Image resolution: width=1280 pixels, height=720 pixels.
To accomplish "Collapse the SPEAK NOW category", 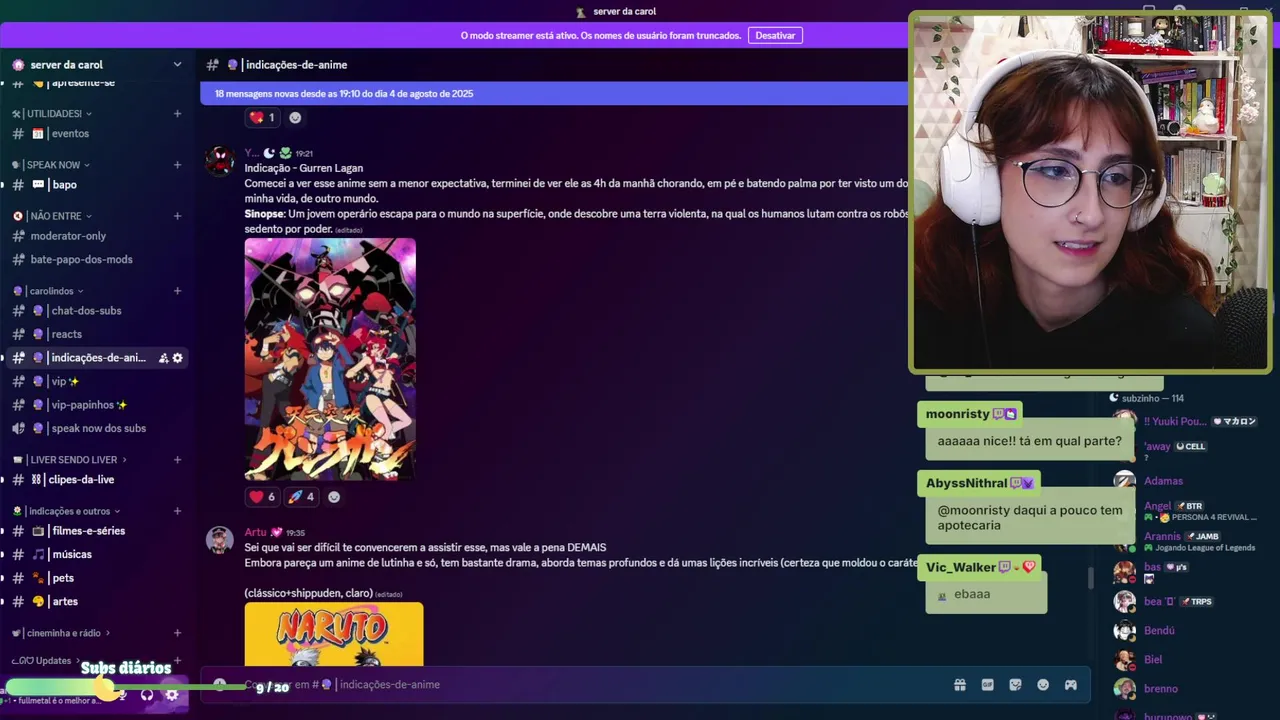I will pyautogui.click(x=51, y=165).
